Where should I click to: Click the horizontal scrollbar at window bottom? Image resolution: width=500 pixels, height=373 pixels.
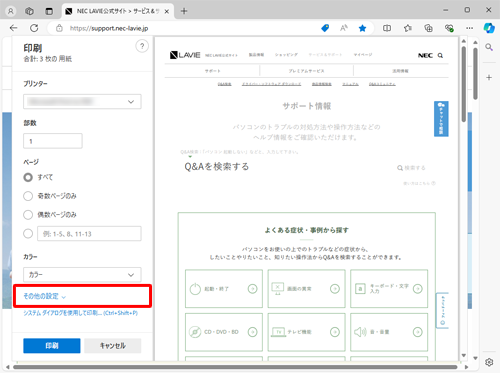(x=235, y=367)
